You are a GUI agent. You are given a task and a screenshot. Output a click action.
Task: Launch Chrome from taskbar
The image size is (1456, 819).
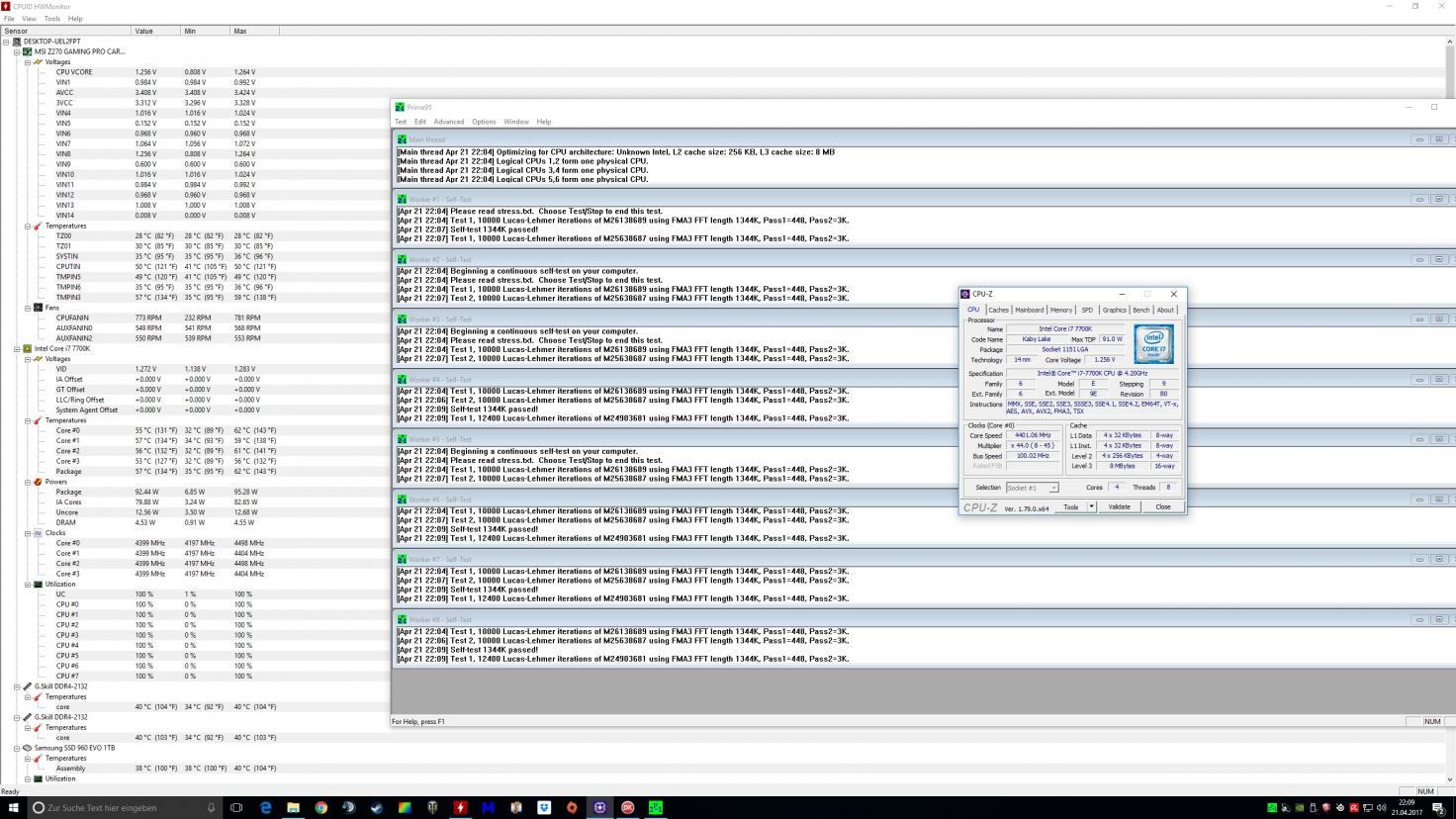click(320, 807)
